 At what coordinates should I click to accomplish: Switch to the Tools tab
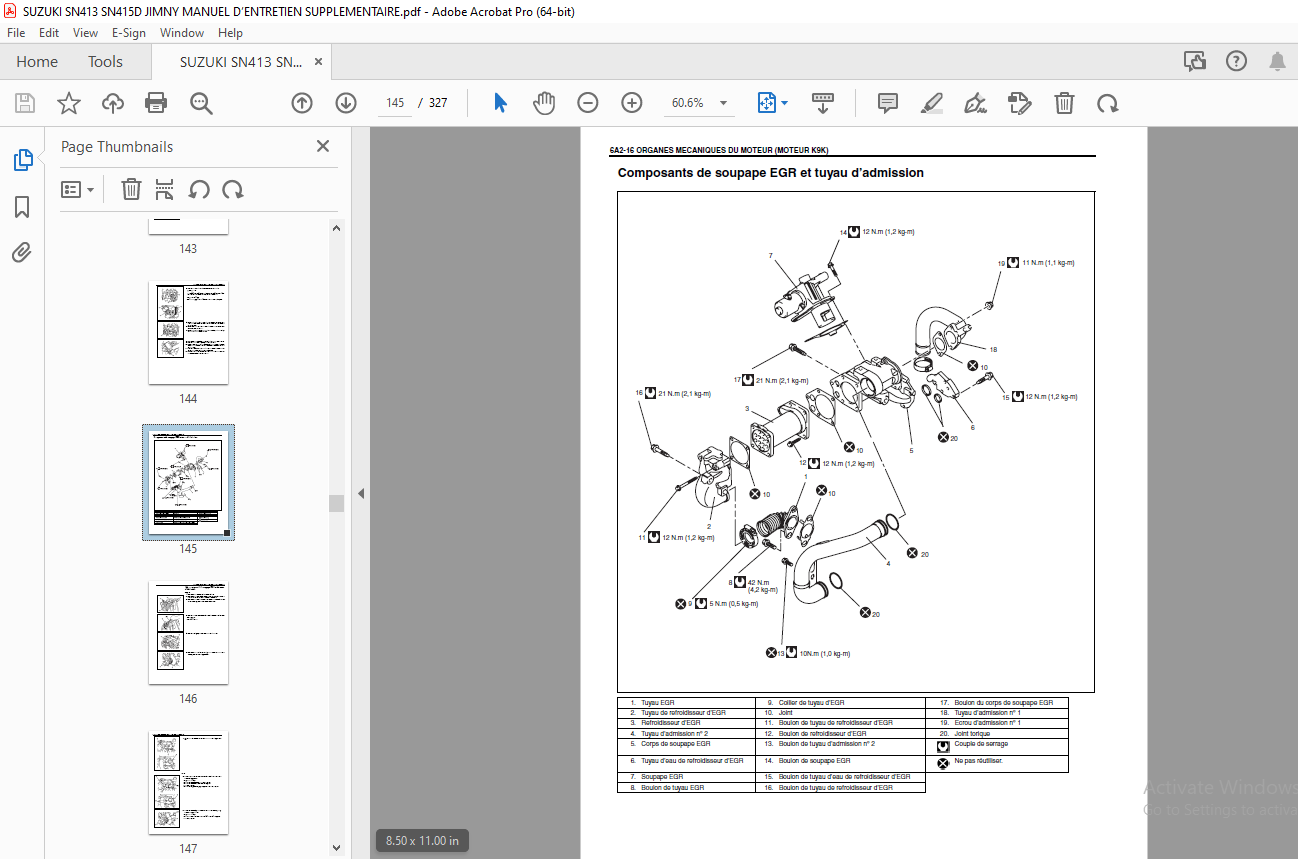click(105, 61)
